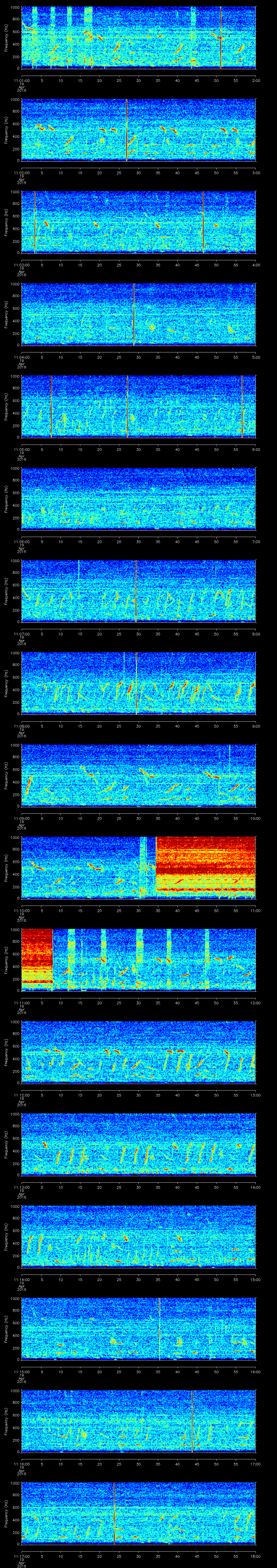
Task: Pick the spectrogram panel starting at 11:09:00
Action: click(x=139, y=775)
